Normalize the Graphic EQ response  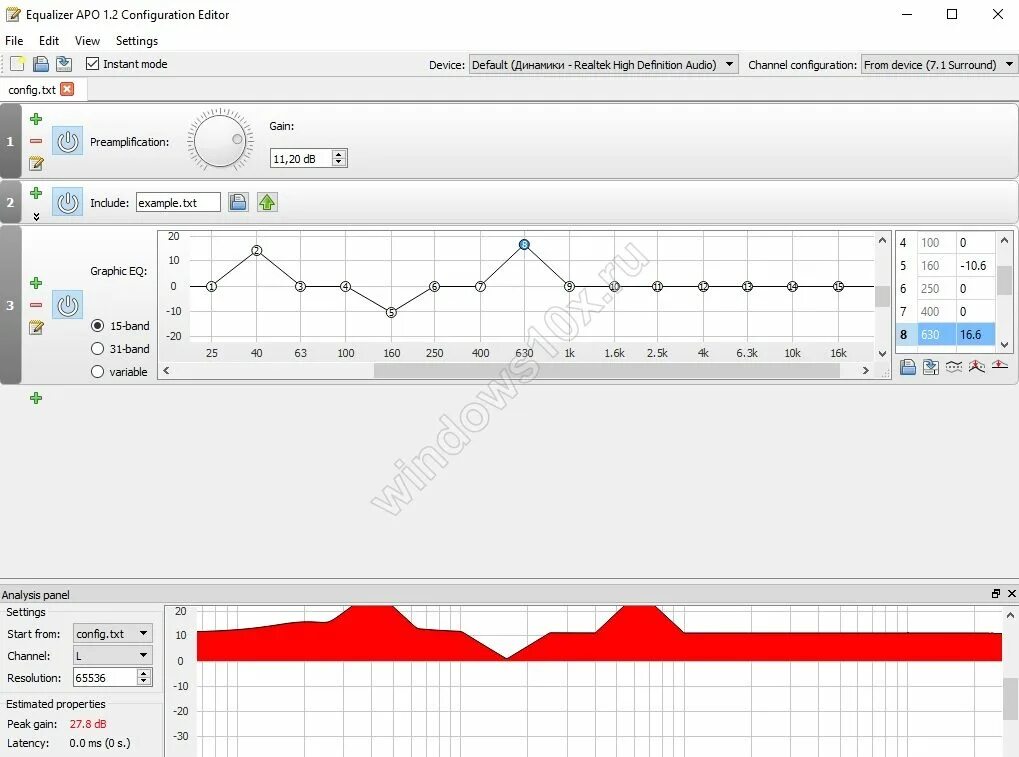[x=976, y=367]
